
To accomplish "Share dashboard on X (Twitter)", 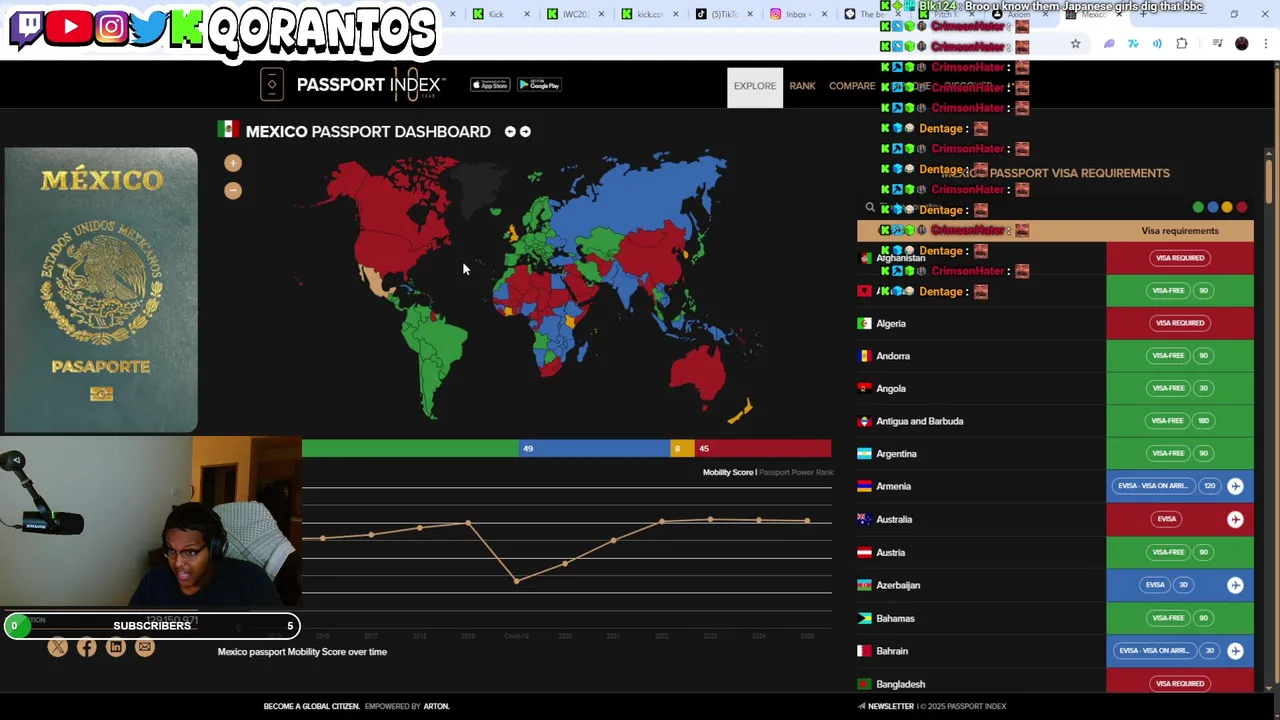I will [x=58, y=647].
